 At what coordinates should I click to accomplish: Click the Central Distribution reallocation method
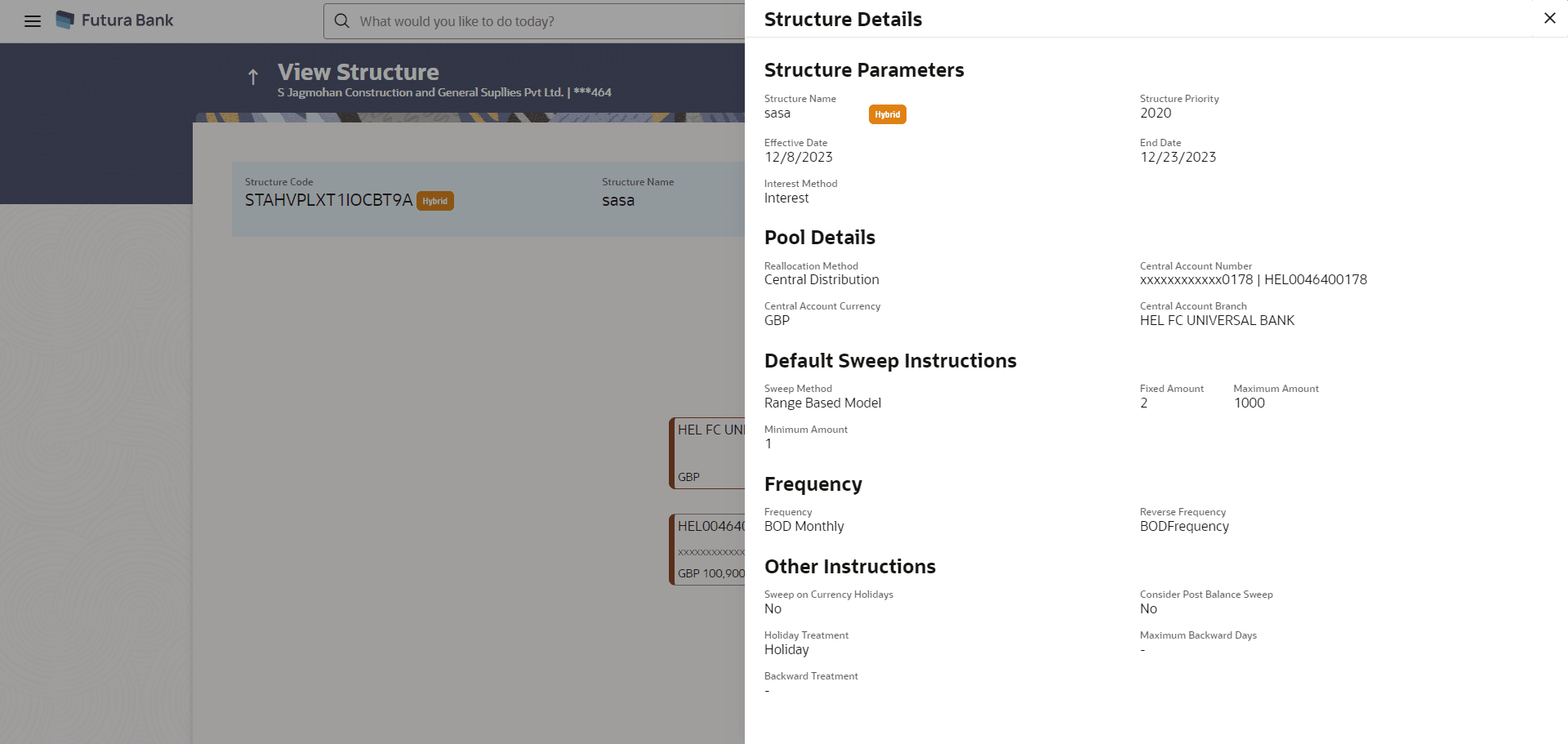[822, 279]
